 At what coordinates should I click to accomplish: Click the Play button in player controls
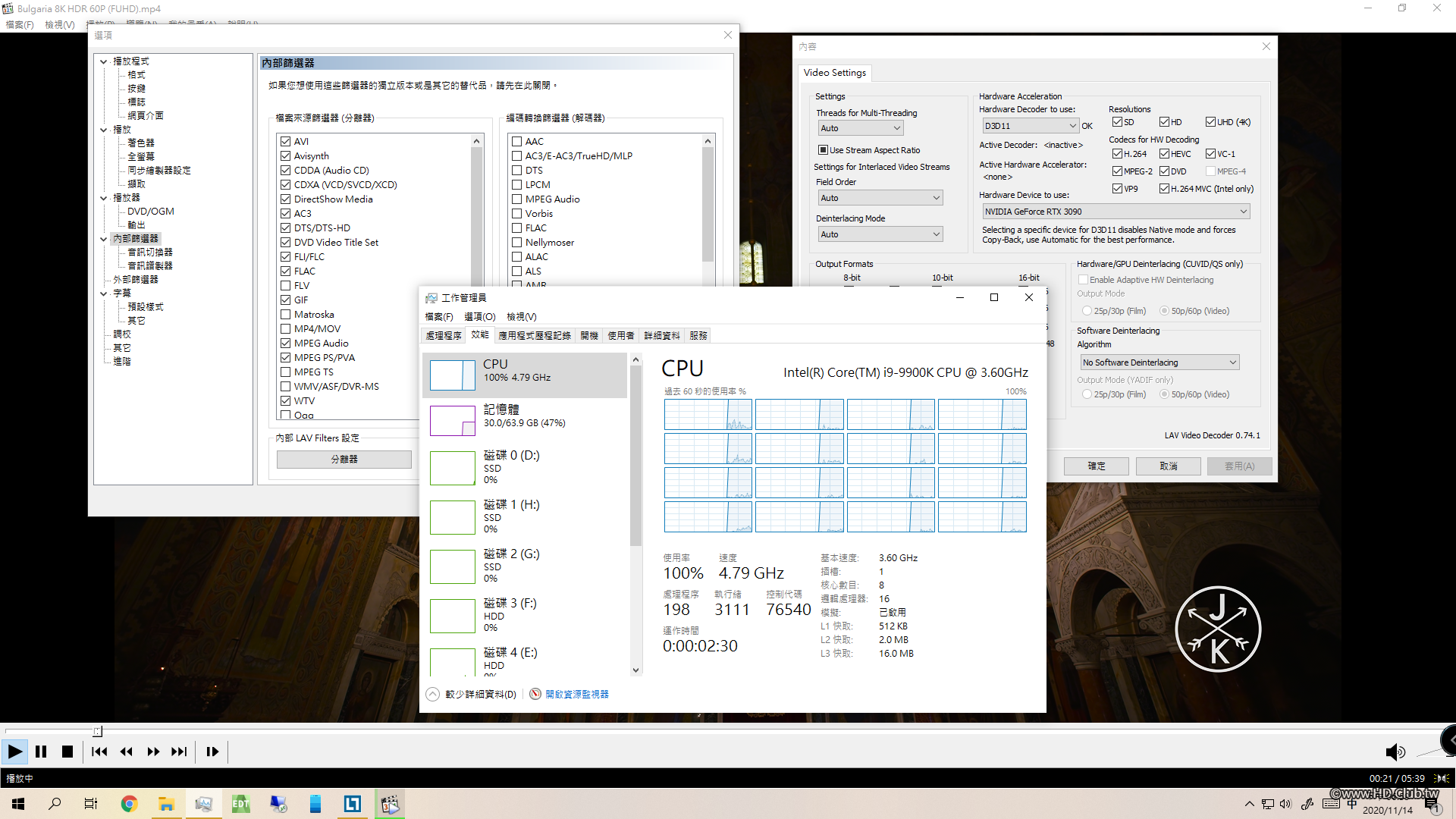(x=14, y=752)
